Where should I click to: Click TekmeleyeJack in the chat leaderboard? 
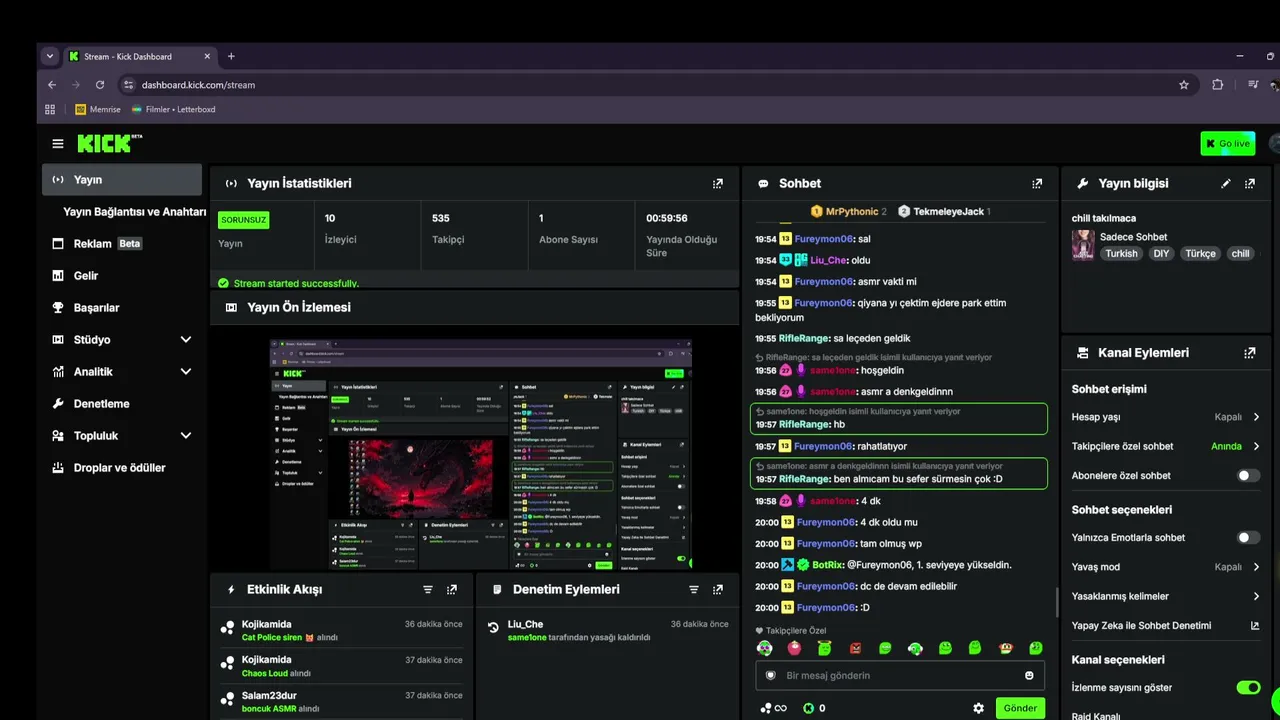[x=948, y=212]
